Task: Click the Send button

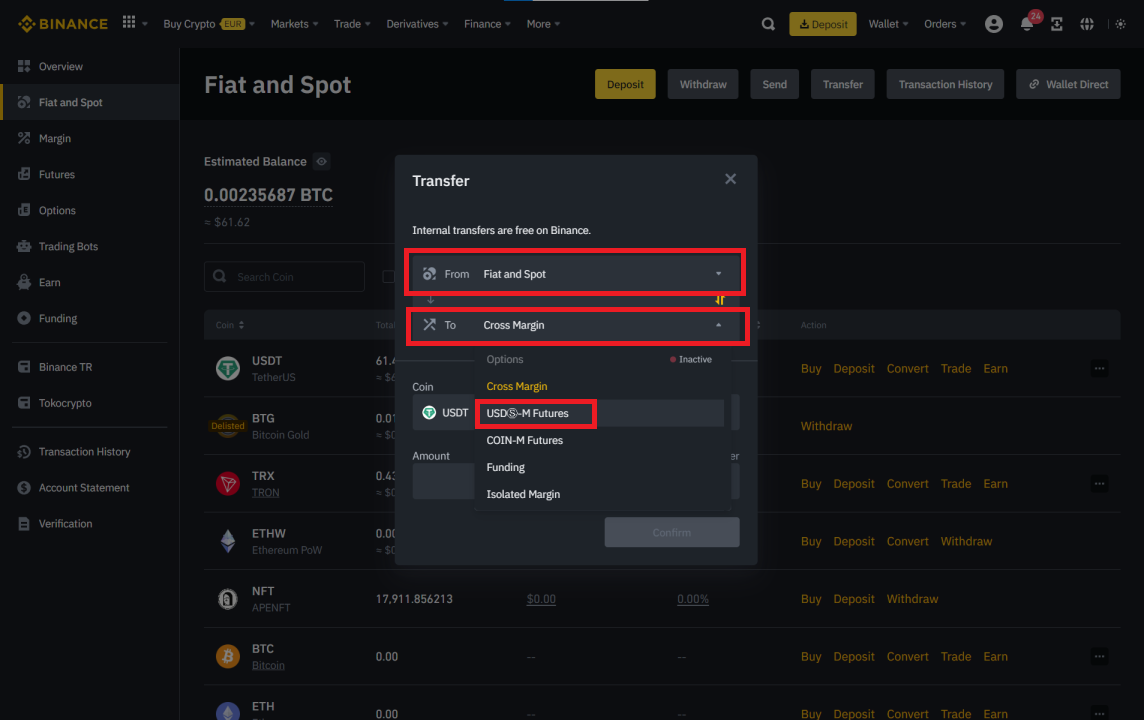Action: 774,84
